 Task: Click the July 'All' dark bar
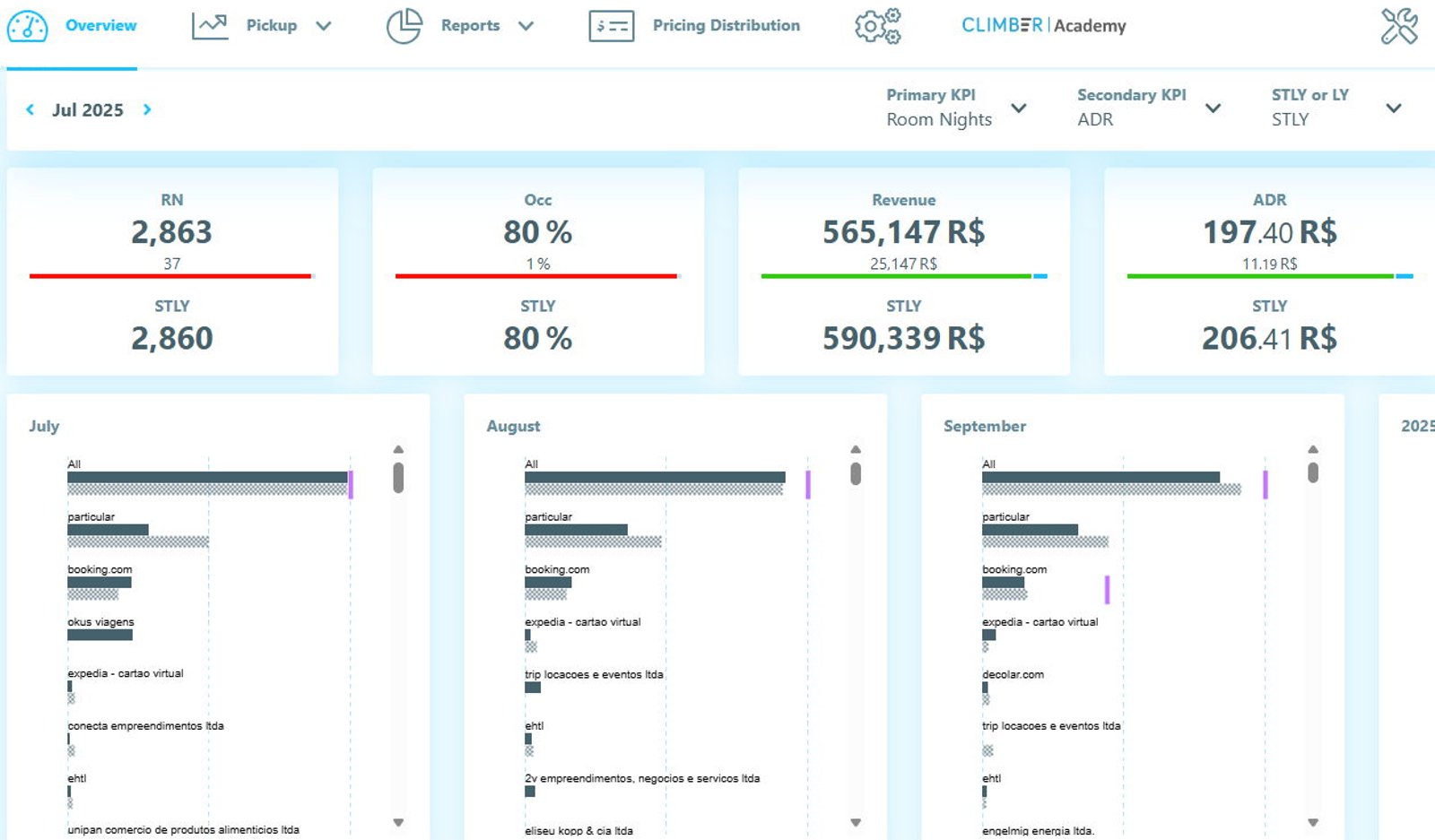[207, 477]
